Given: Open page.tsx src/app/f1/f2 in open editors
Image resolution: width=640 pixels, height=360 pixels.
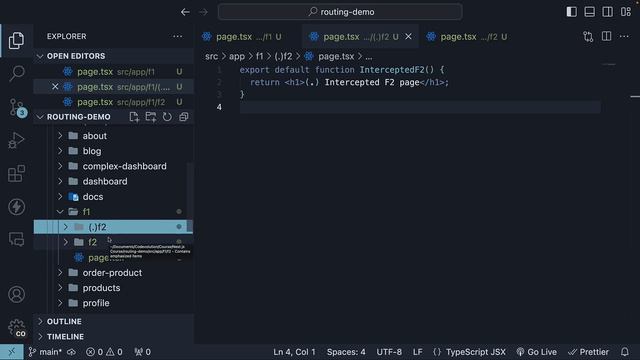Looking at the screenshot, I should 113,102.
